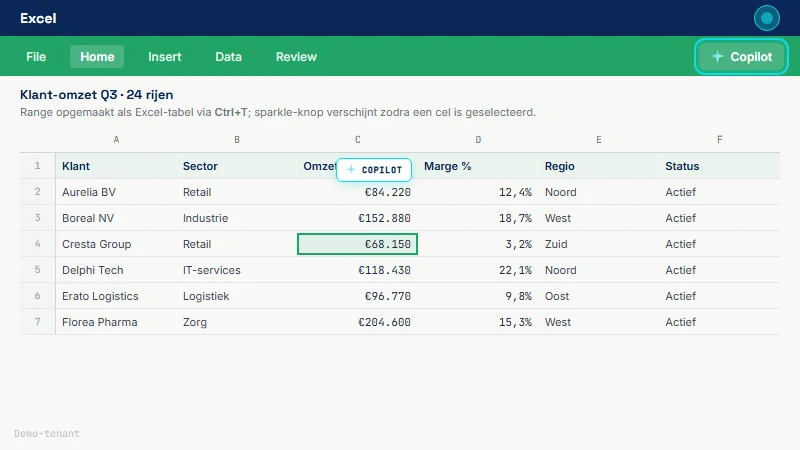Select omzet cell €204.600

coord(358,322)
